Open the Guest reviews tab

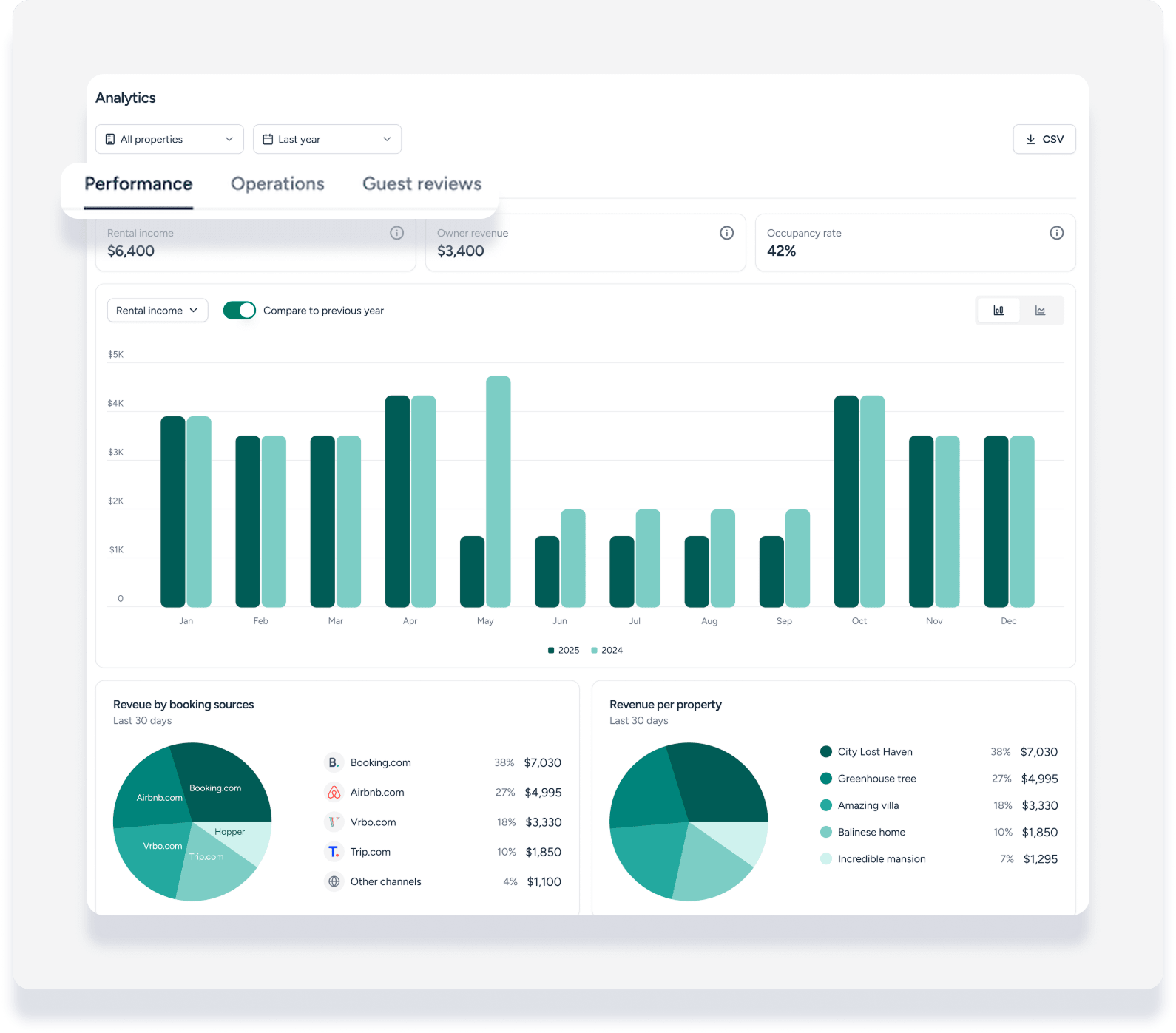pyautogui.click(x=422, y=184)
